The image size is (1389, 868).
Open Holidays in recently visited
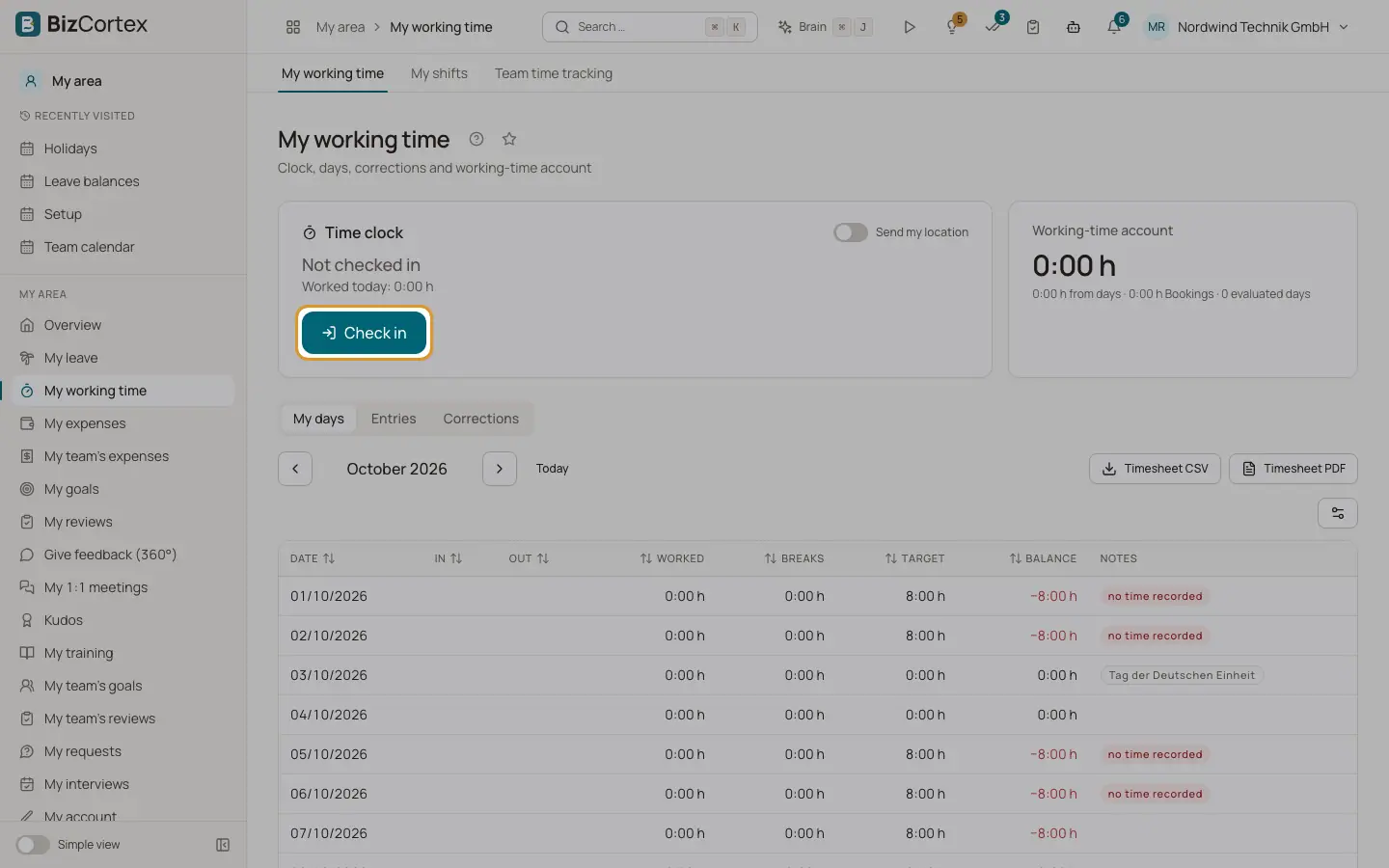[123, 149]
